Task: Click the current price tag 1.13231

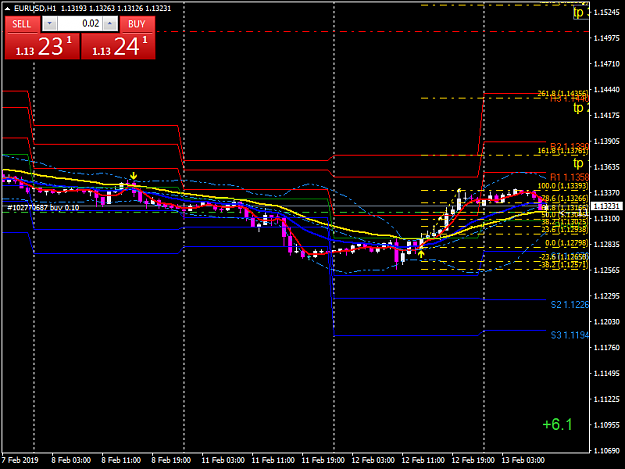Action: point(606,206)
